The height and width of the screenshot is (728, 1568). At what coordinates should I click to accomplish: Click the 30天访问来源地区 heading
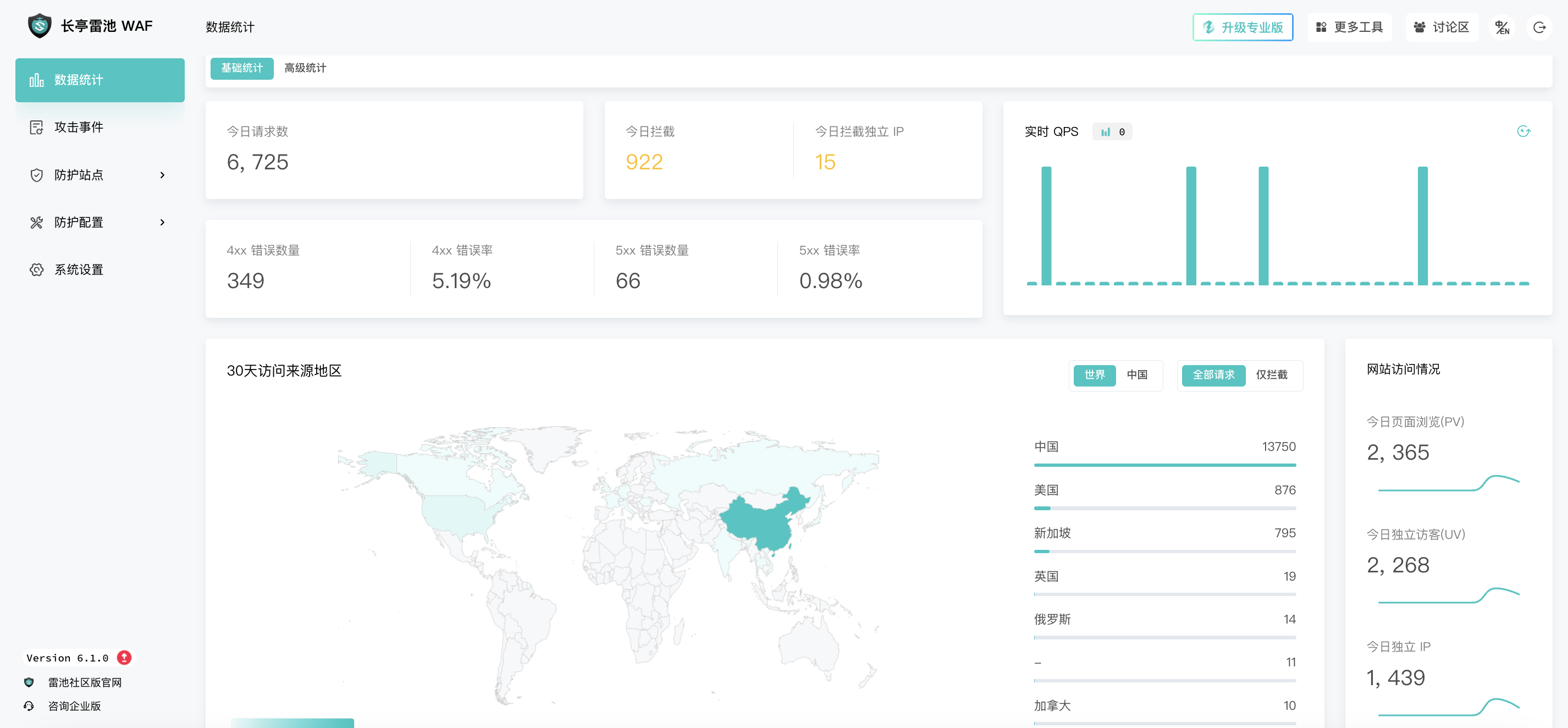[x=284, y=371]
